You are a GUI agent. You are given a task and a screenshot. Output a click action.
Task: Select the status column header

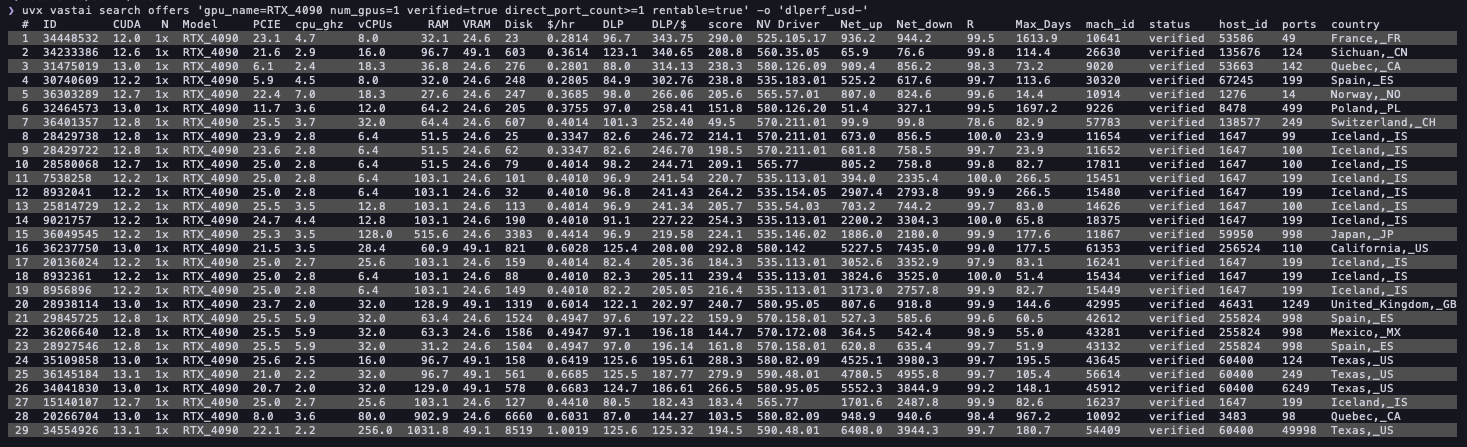(1169, 24)
